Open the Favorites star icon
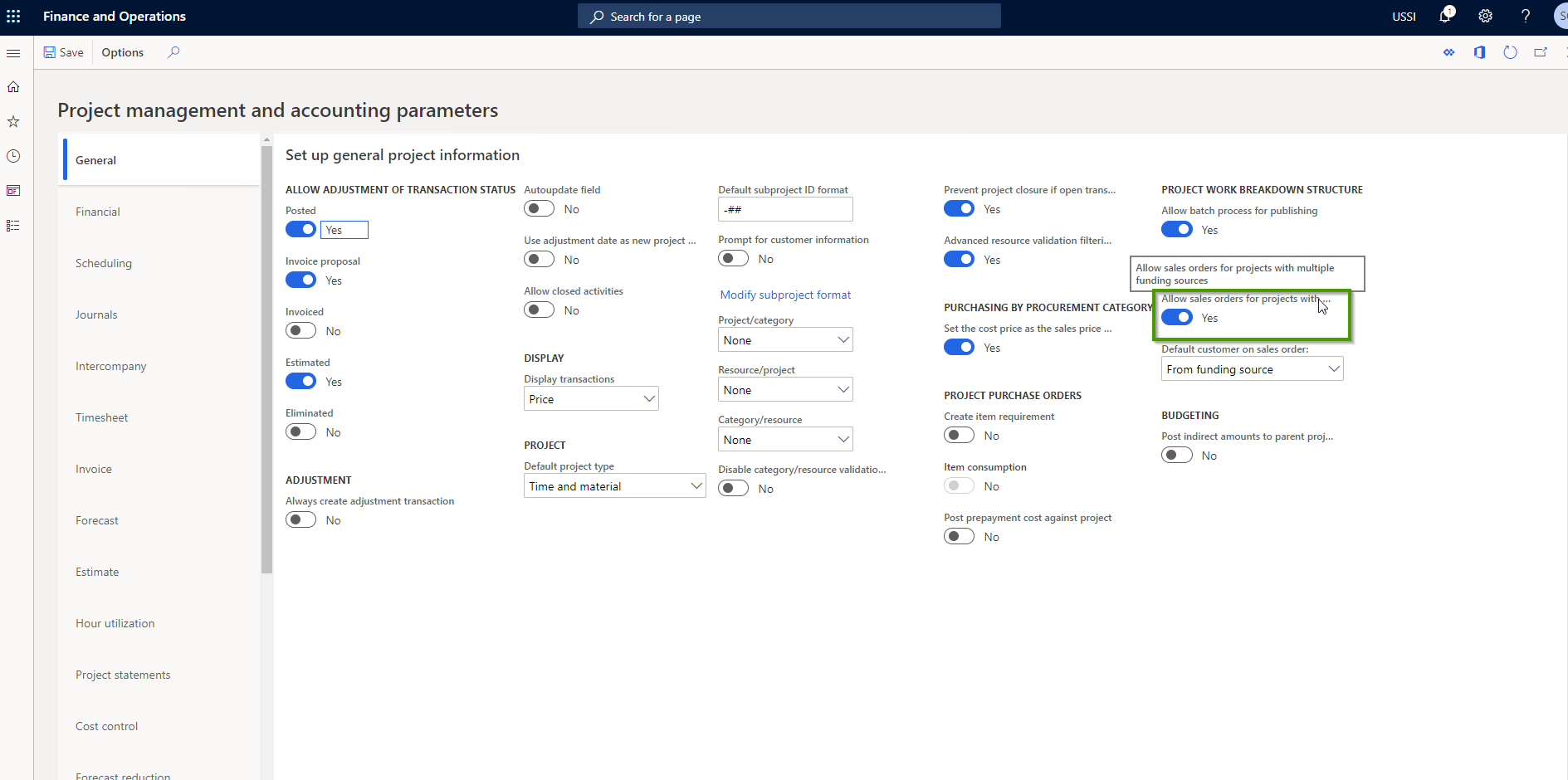The image size is (1568, 780). click(13, 121)
